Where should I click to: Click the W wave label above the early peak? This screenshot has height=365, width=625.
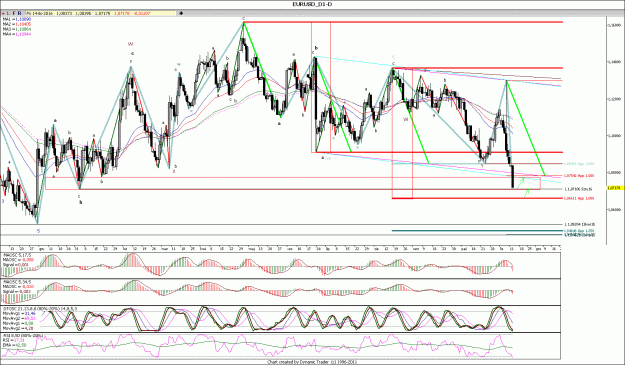click(x=130, y=44)
